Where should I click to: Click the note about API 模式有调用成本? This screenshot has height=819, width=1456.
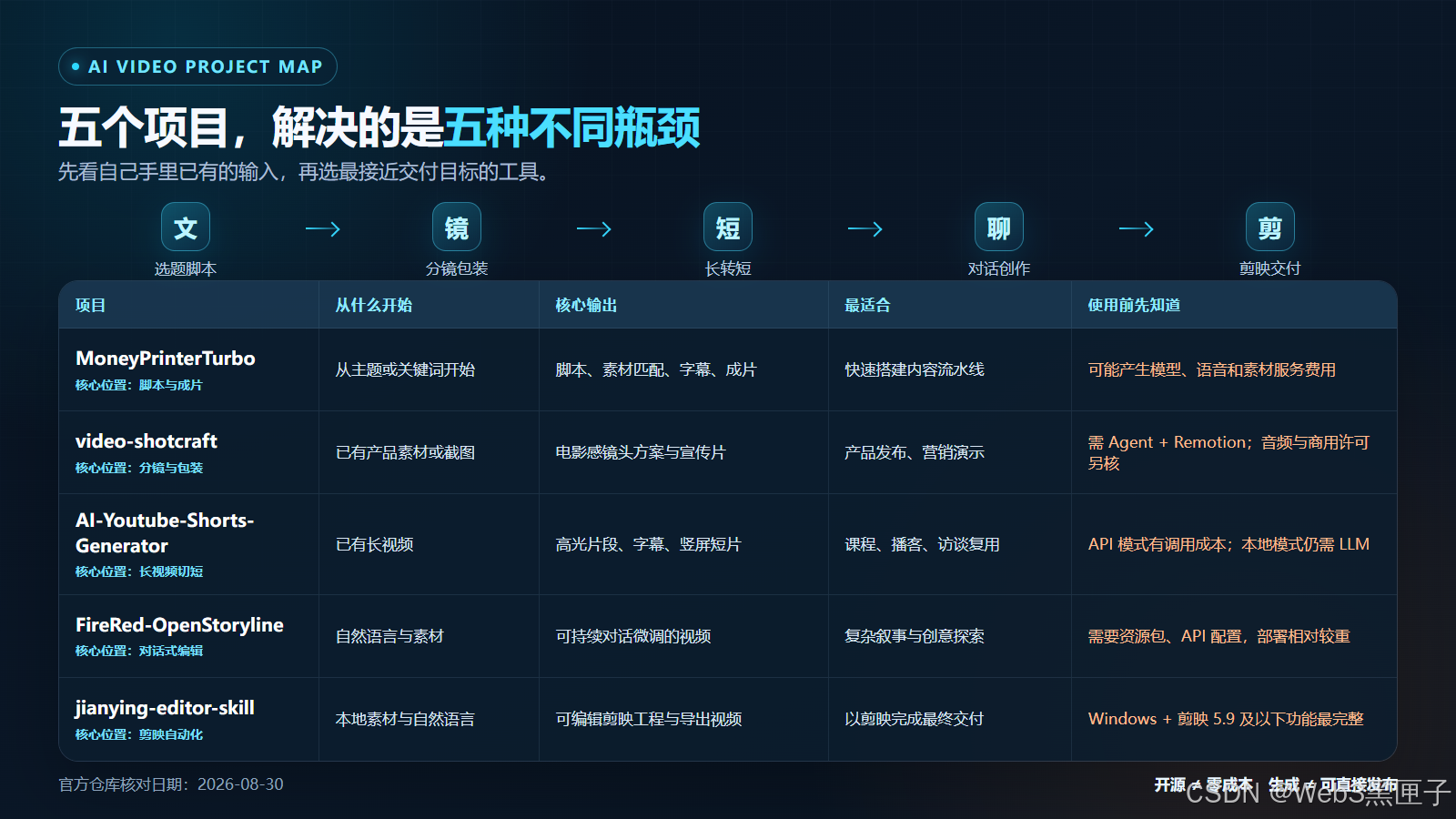[x=1228, y=544]
